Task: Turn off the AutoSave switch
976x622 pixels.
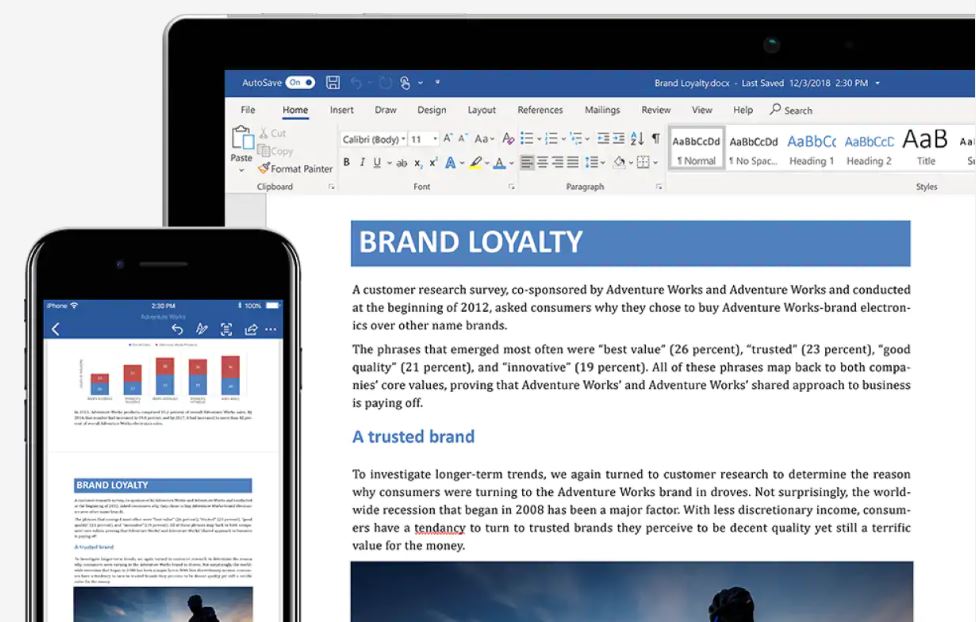Action: [x=300, y=82]
